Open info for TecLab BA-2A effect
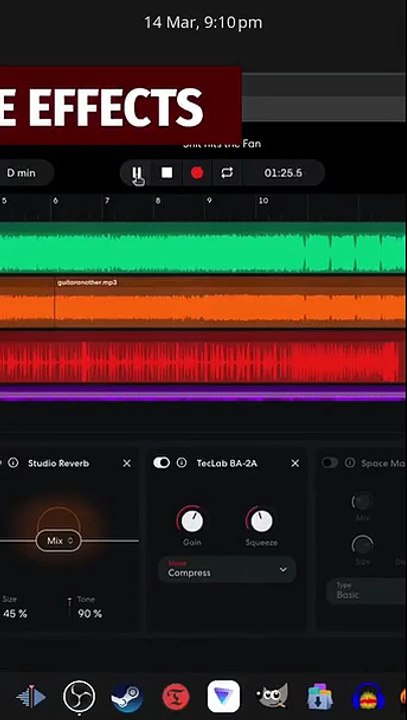This screenshot has width=407, height=720. [182, 463]
